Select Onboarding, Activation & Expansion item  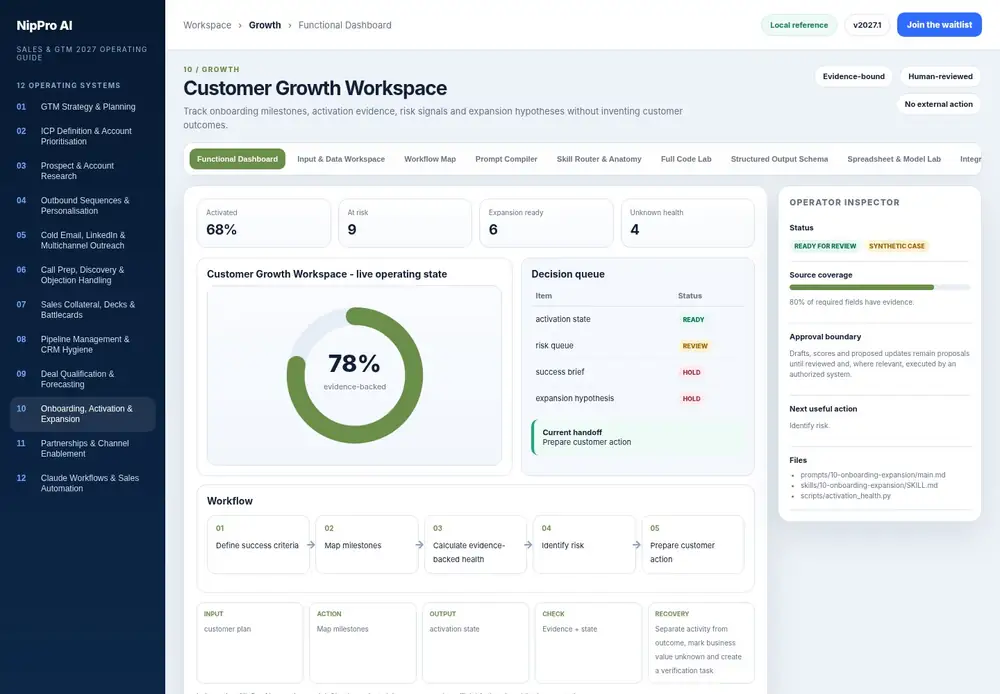[82, 414]
